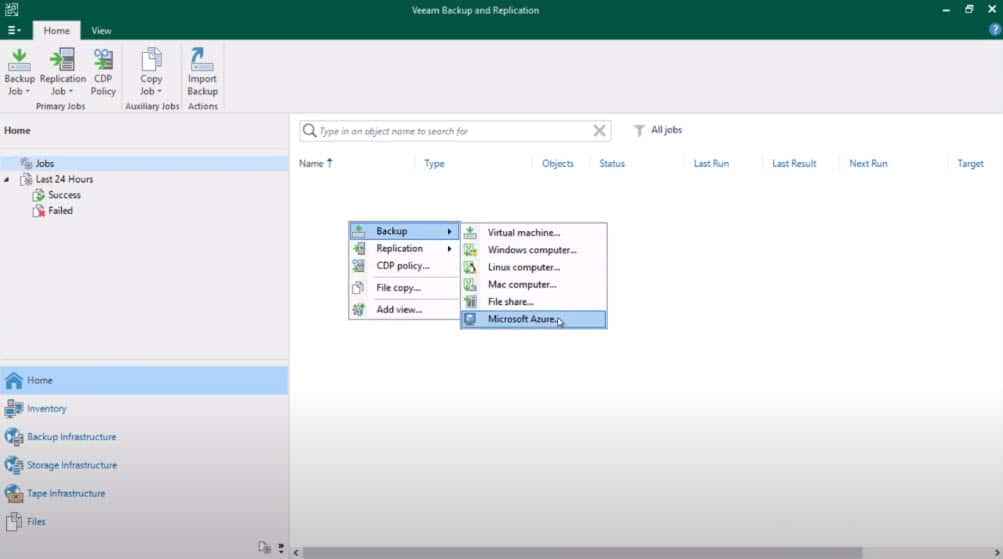
Task: Sort by the Name column header
Action: tap(312, 164)
